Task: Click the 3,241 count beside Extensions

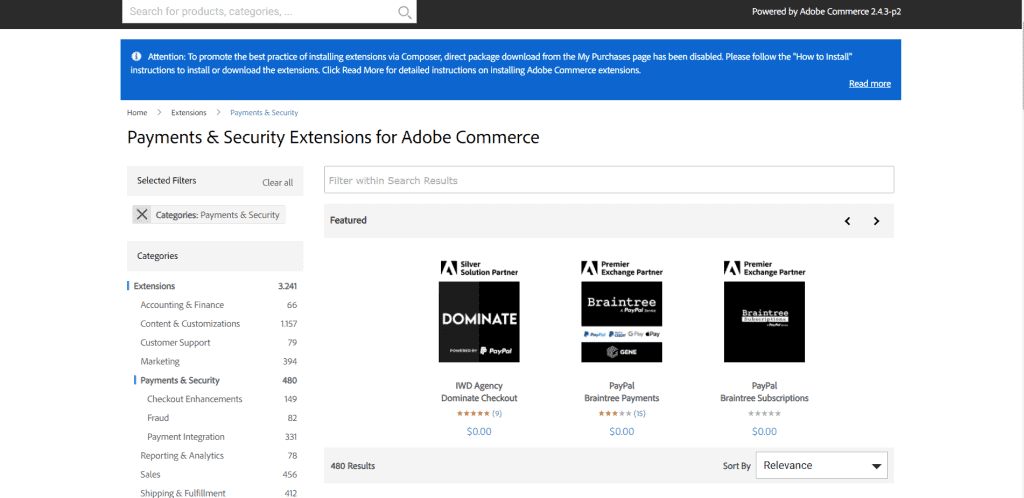Action: 287,286
